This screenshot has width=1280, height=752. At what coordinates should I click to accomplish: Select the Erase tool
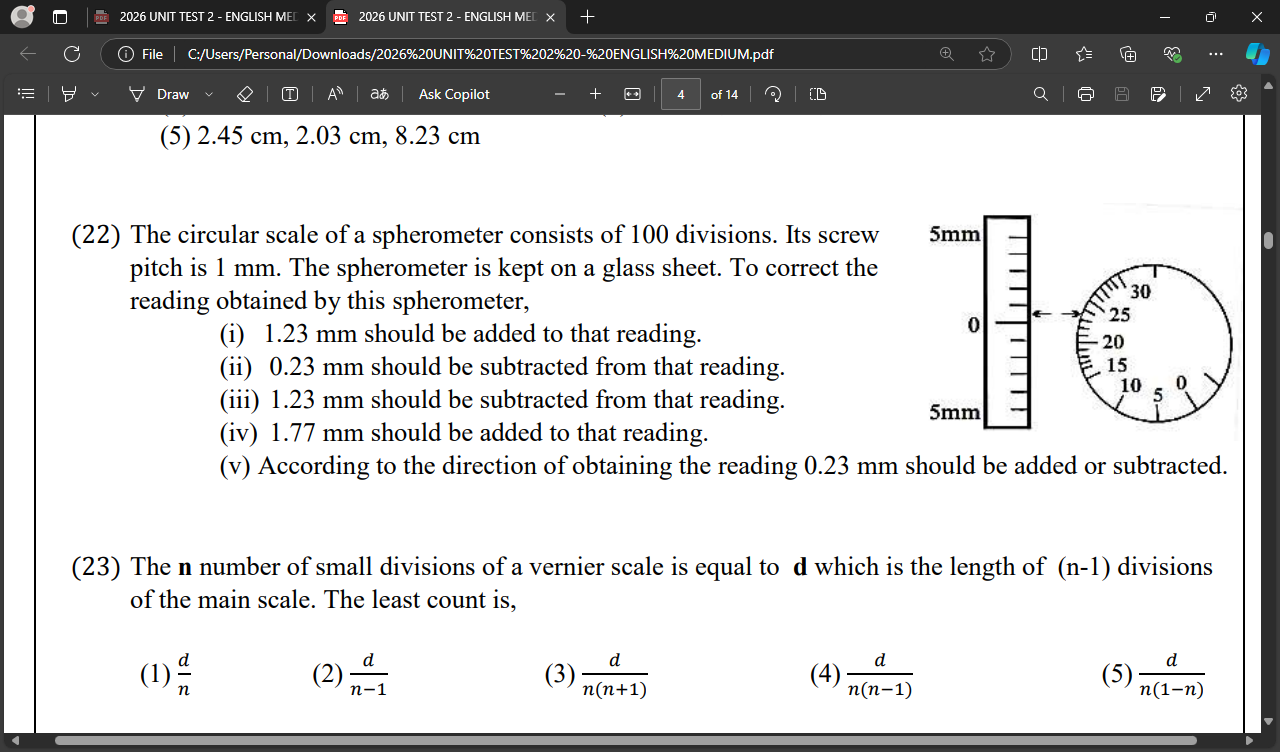[x=245, y=94]
